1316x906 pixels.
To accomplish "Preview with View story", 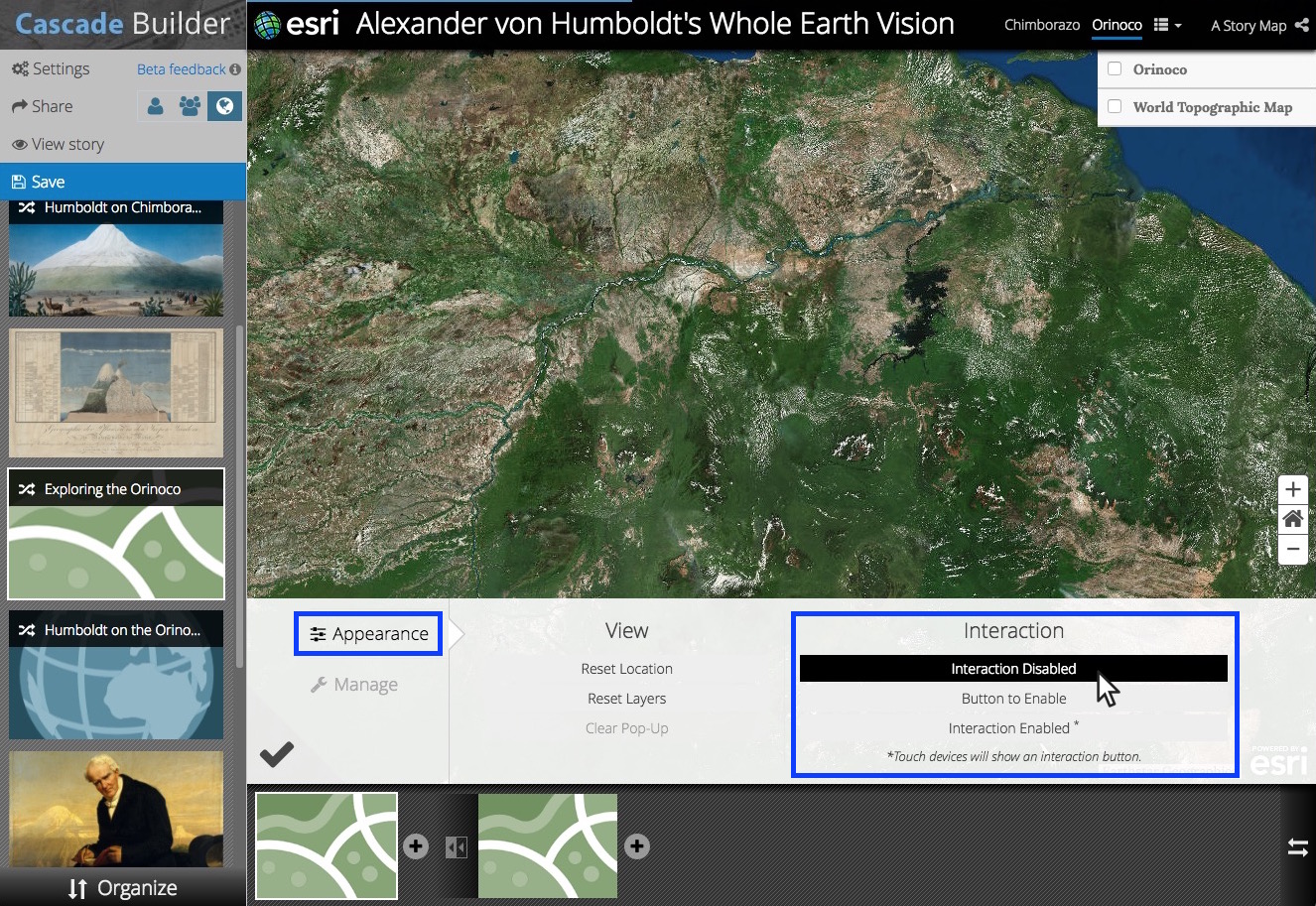I will click(58, 144).
